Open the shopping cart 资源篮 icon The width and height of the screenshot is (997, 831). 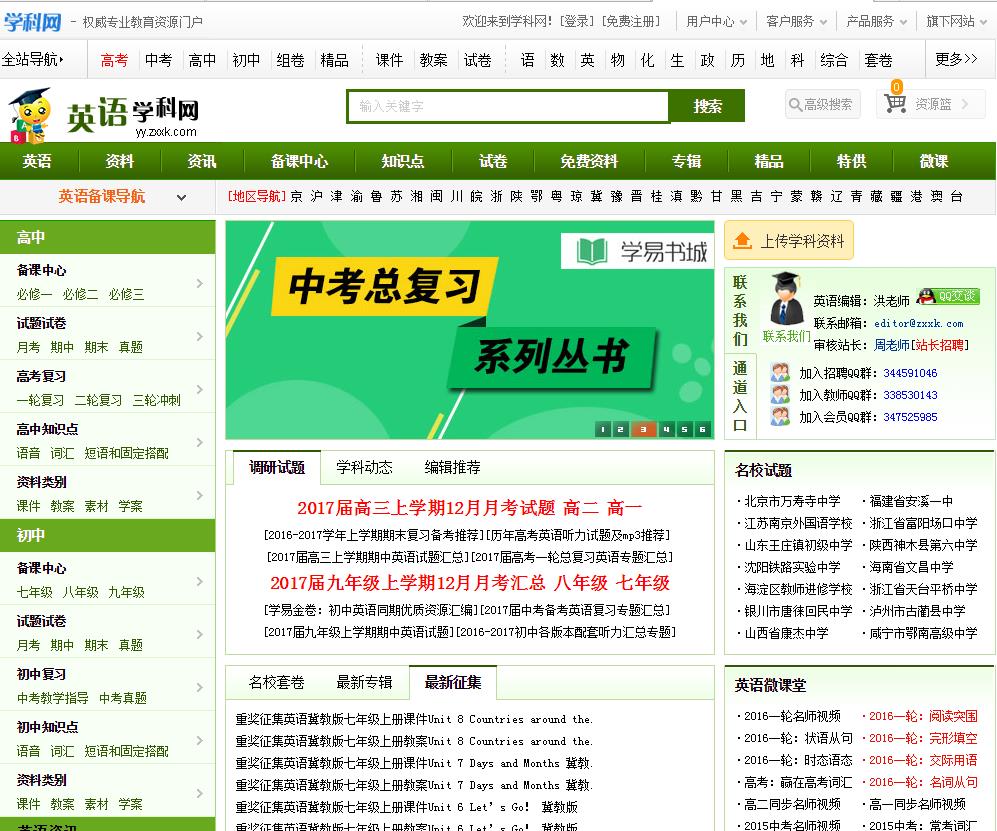[895, 103]
